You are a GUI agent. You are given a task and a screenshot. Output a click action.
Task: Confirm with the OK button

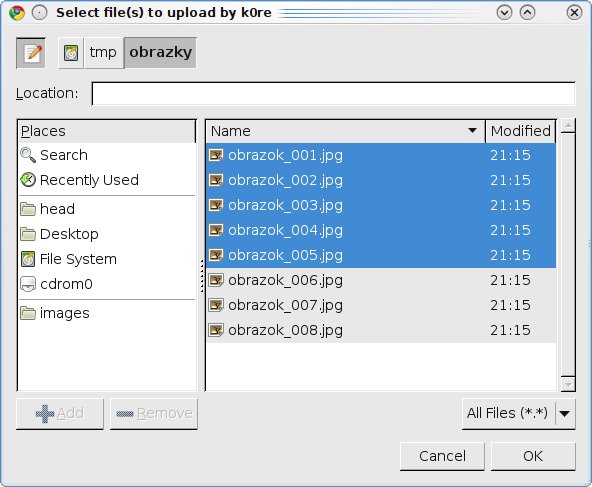(533, 456)
